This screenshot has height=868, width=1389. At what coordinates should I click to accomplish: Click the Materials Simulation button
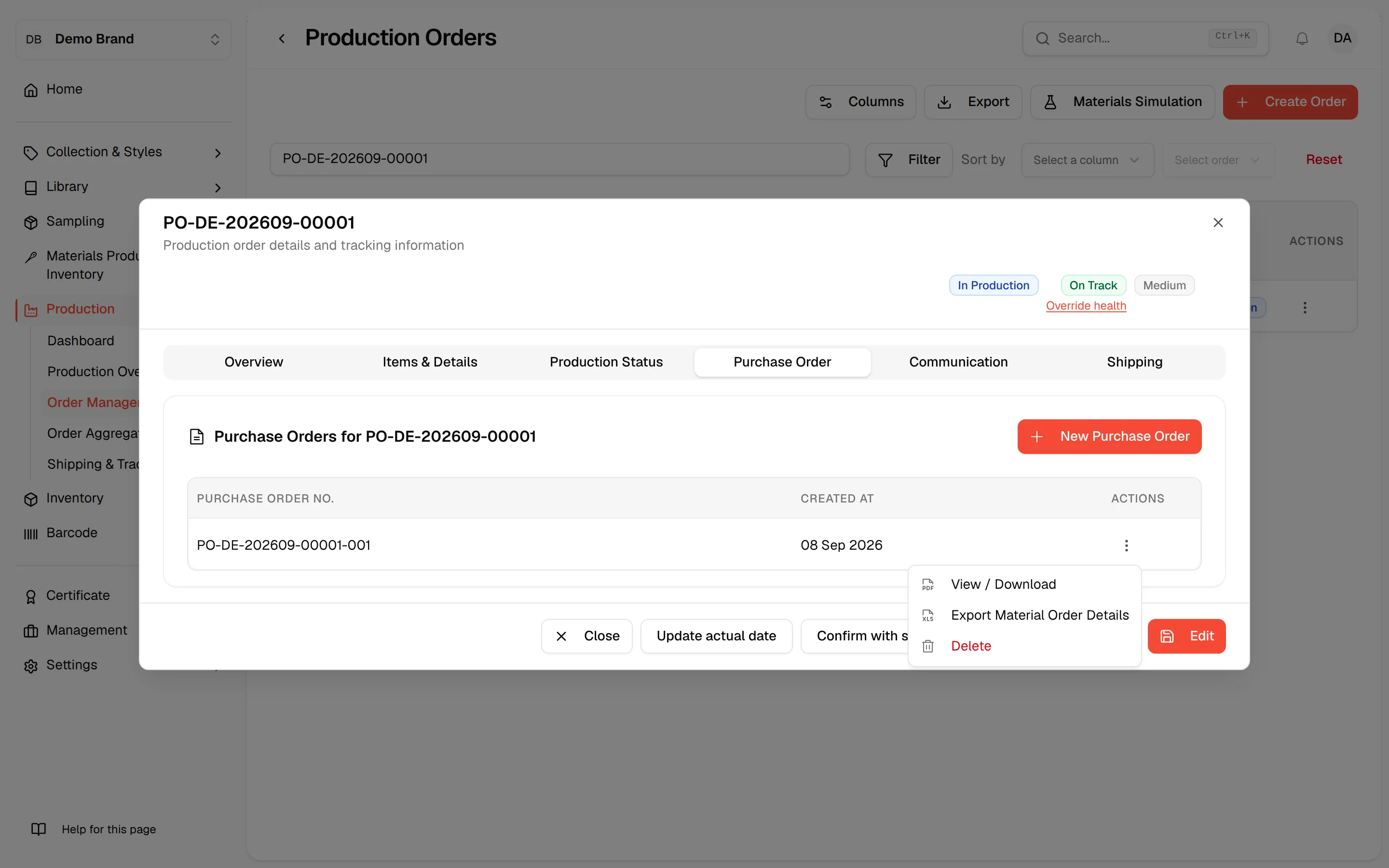click(x=1122, y=102)
